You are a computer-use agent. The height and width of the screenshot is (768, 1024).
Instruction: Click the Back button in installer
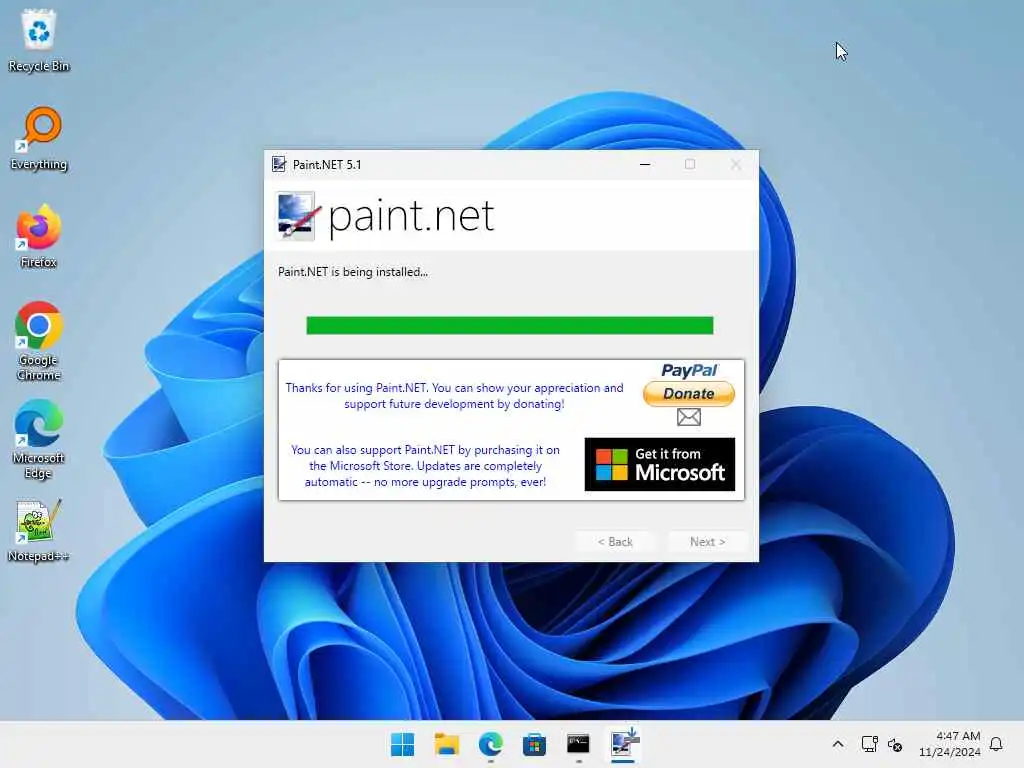(615, 541)
